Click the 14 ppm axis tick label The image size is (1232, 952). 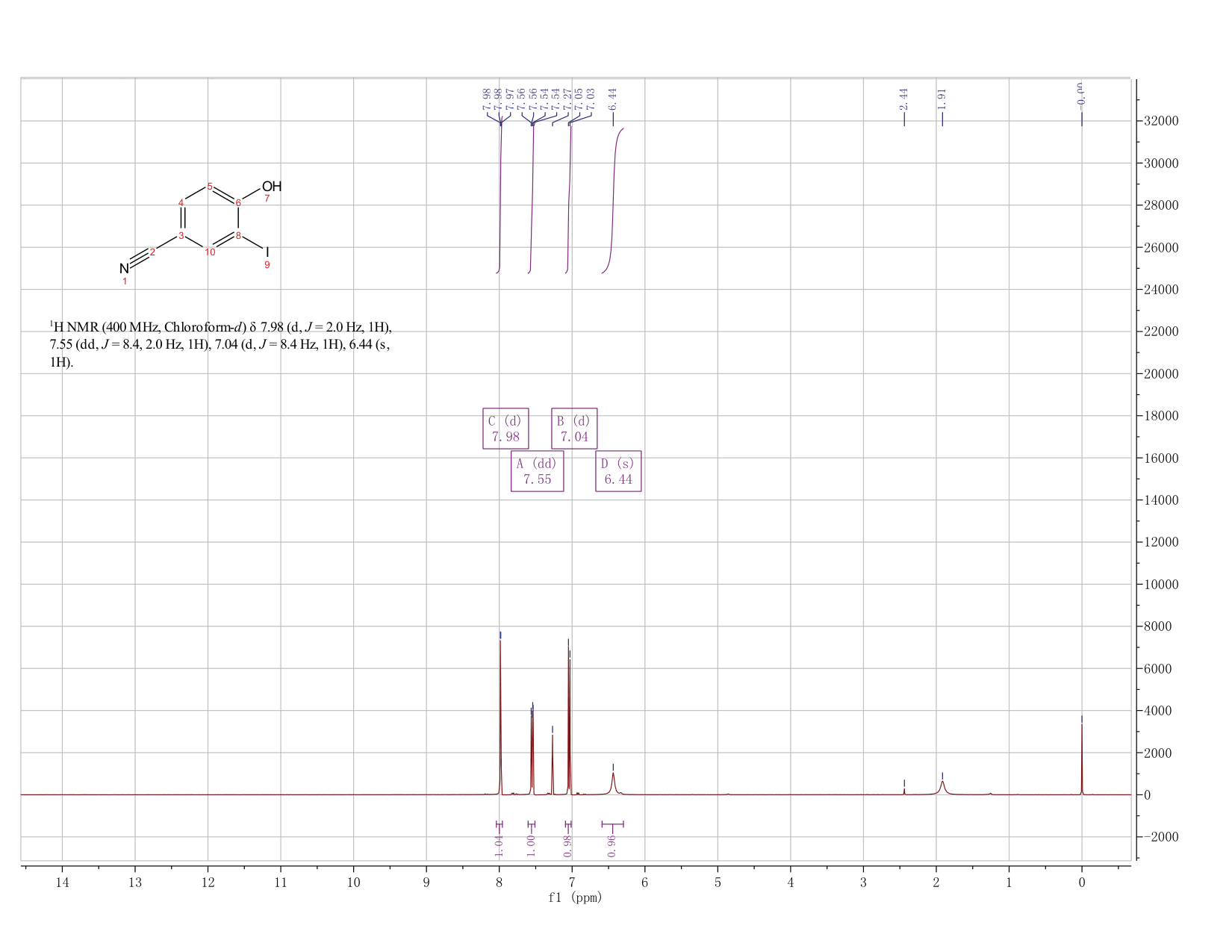62,882
